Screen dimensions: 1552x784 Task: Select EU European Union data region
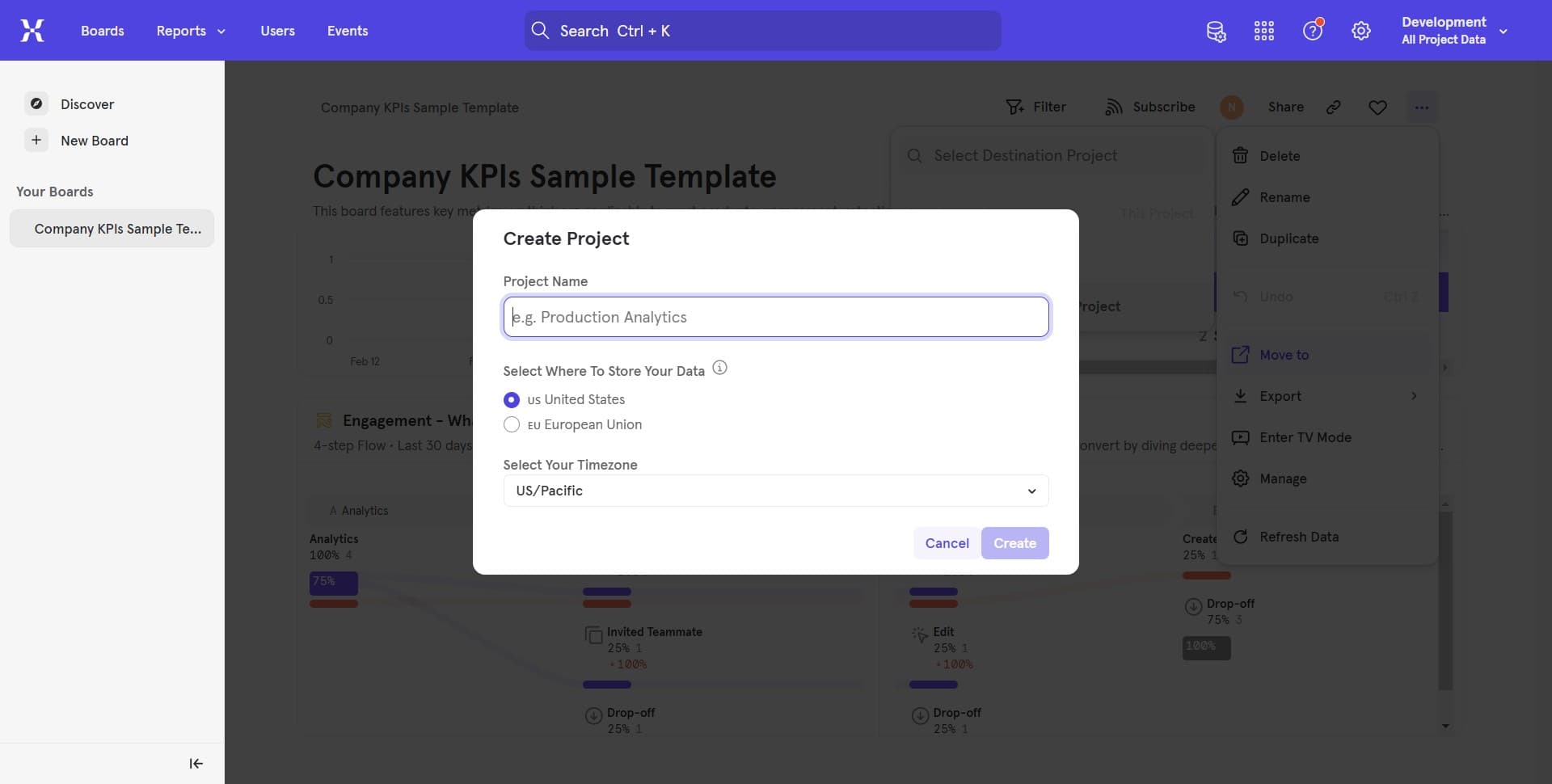point(512,424)
